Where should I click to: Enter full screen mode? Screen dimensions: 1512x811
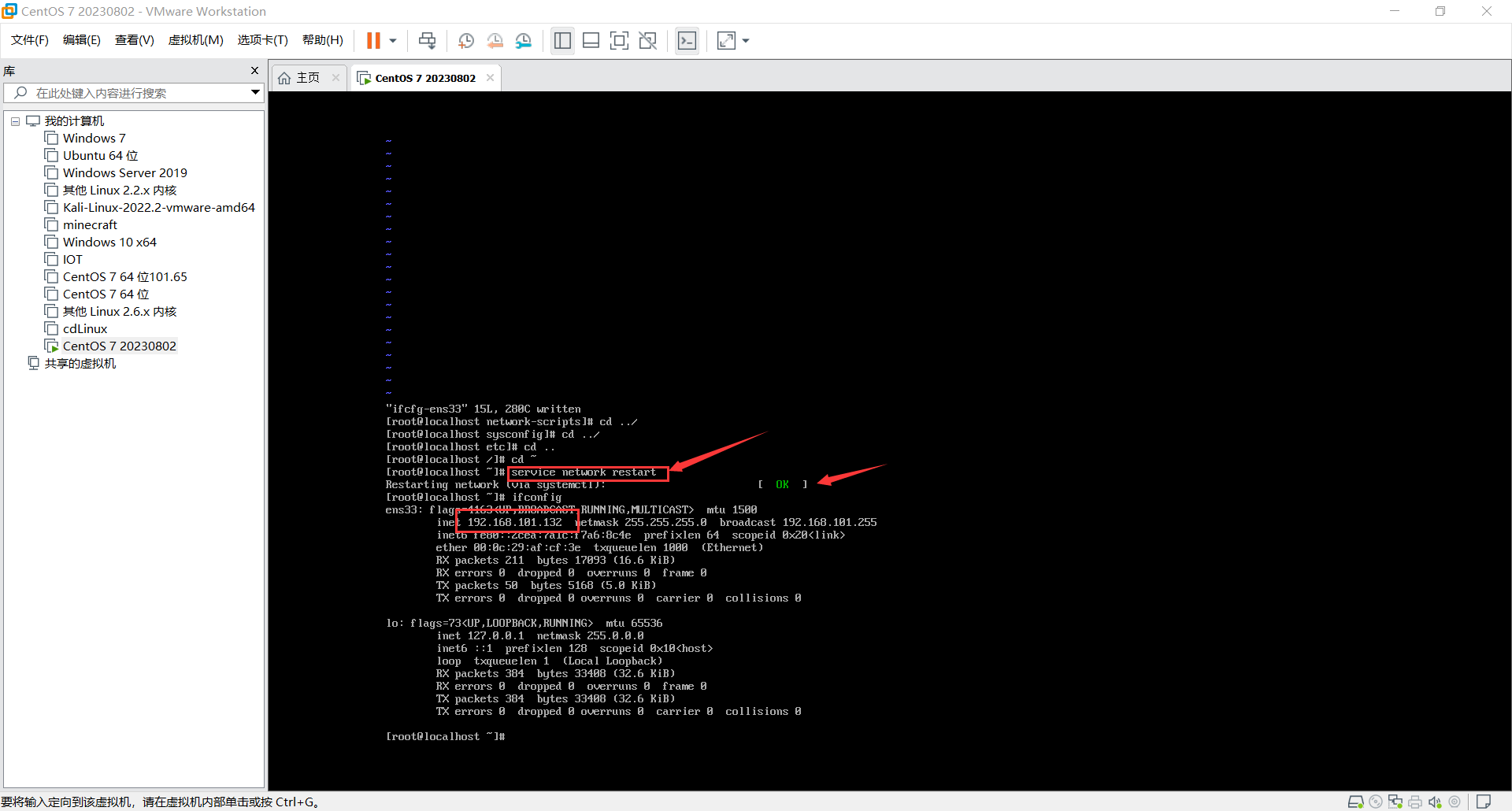[x=620, y=41]
